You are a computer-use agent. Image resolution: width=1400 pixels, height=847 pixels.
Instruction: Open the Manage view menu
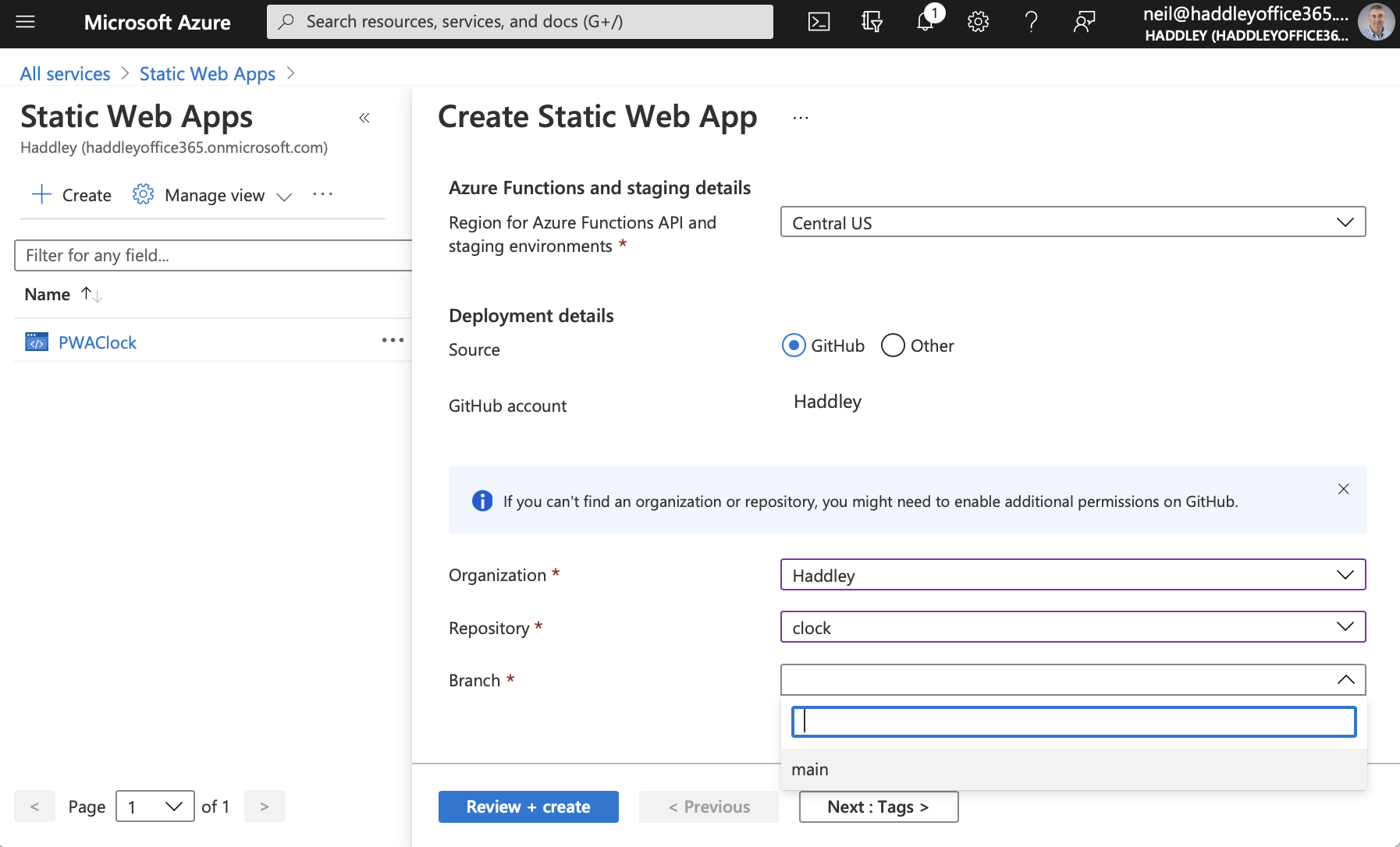pyautogui.click(x=214, y=195)
